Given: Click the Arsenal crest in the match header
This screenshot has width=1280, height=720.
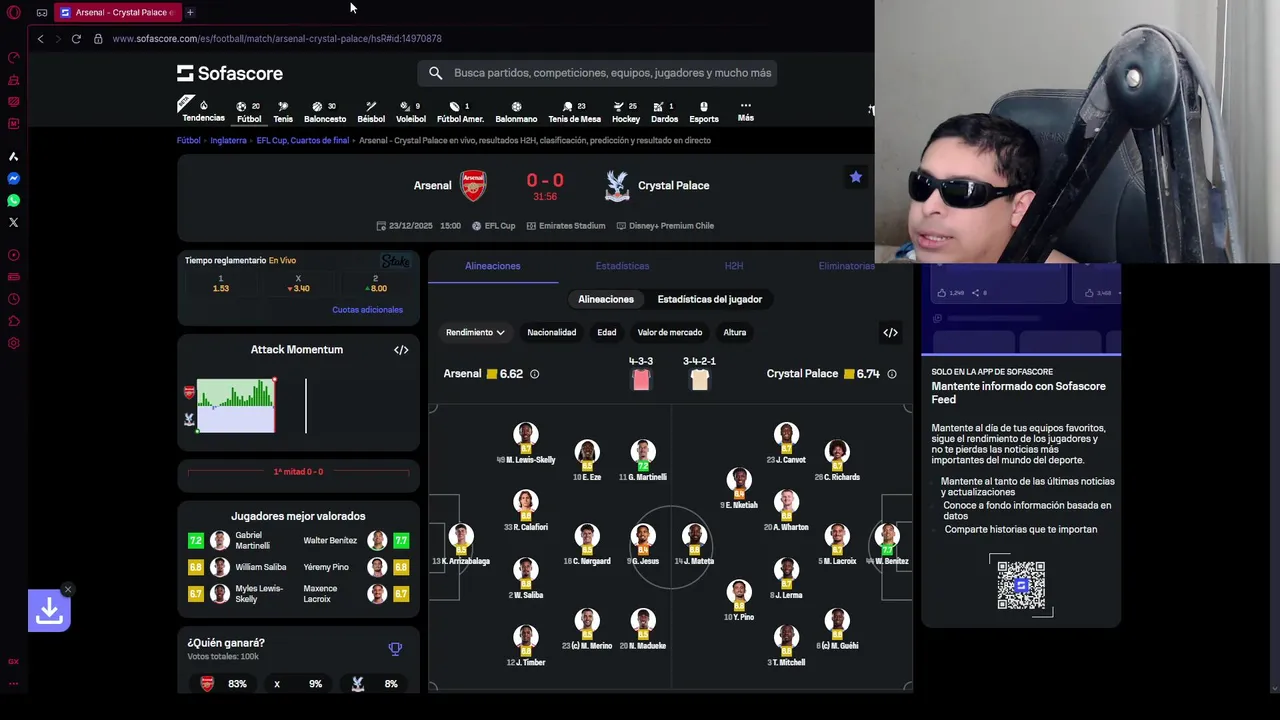Looking at the screenshot, I should pos(473,186).
